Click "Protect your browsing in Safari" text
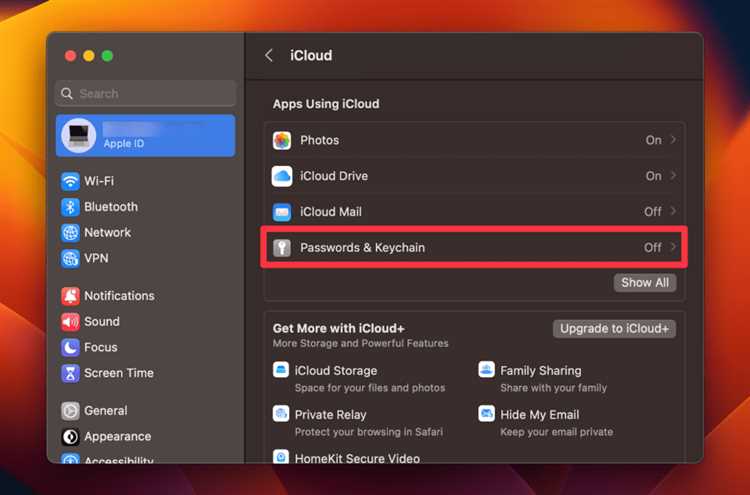The image size is (750, 495). pos(369,432)
